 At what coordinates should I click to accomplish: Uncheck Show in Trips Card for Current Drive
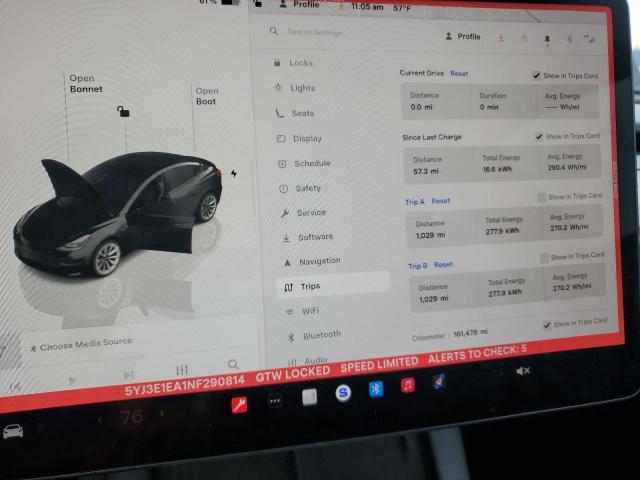pos(536,76)
